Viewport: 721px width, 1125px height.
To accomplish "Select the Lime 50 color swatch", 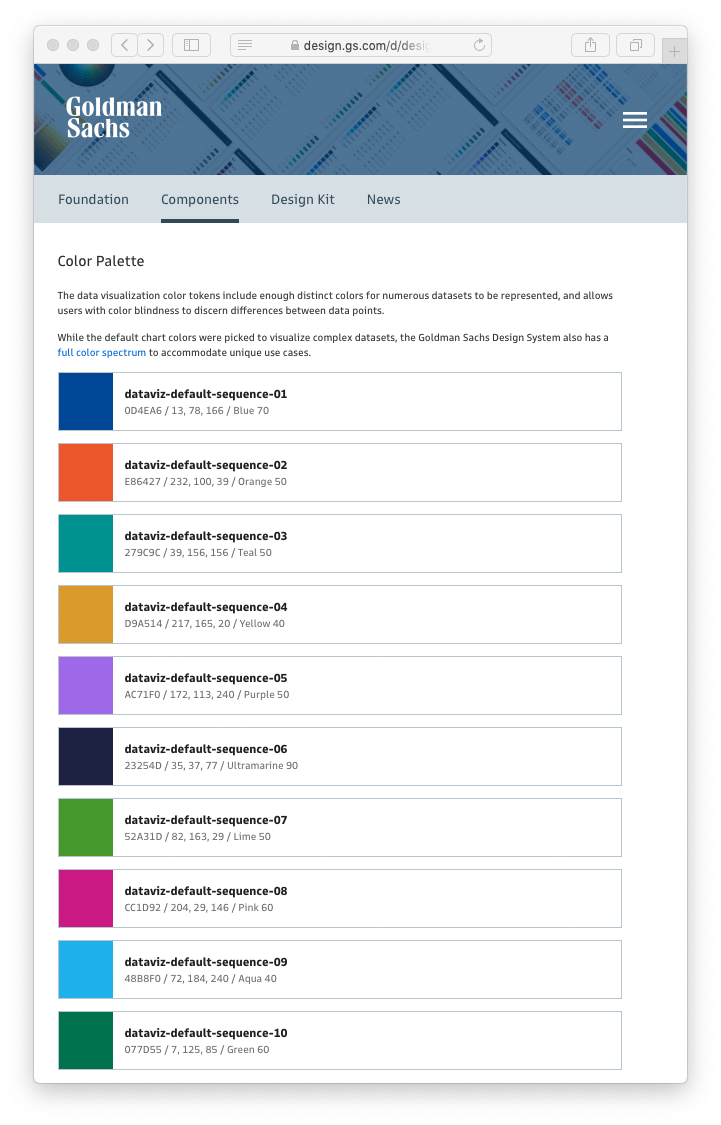I will (x=86, y=827).
